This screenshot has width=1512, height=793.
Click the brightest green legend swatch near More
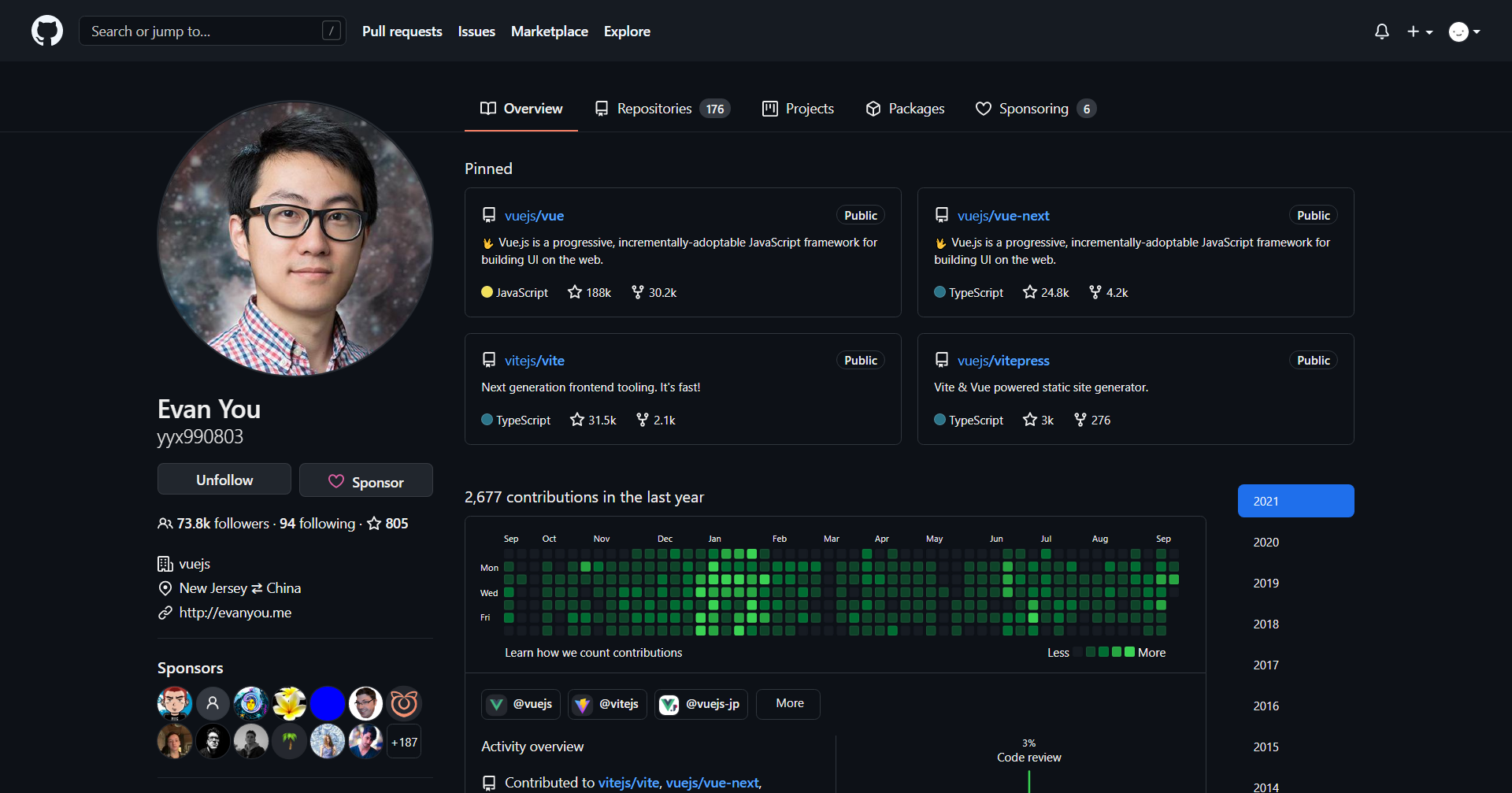point(1129,652)
